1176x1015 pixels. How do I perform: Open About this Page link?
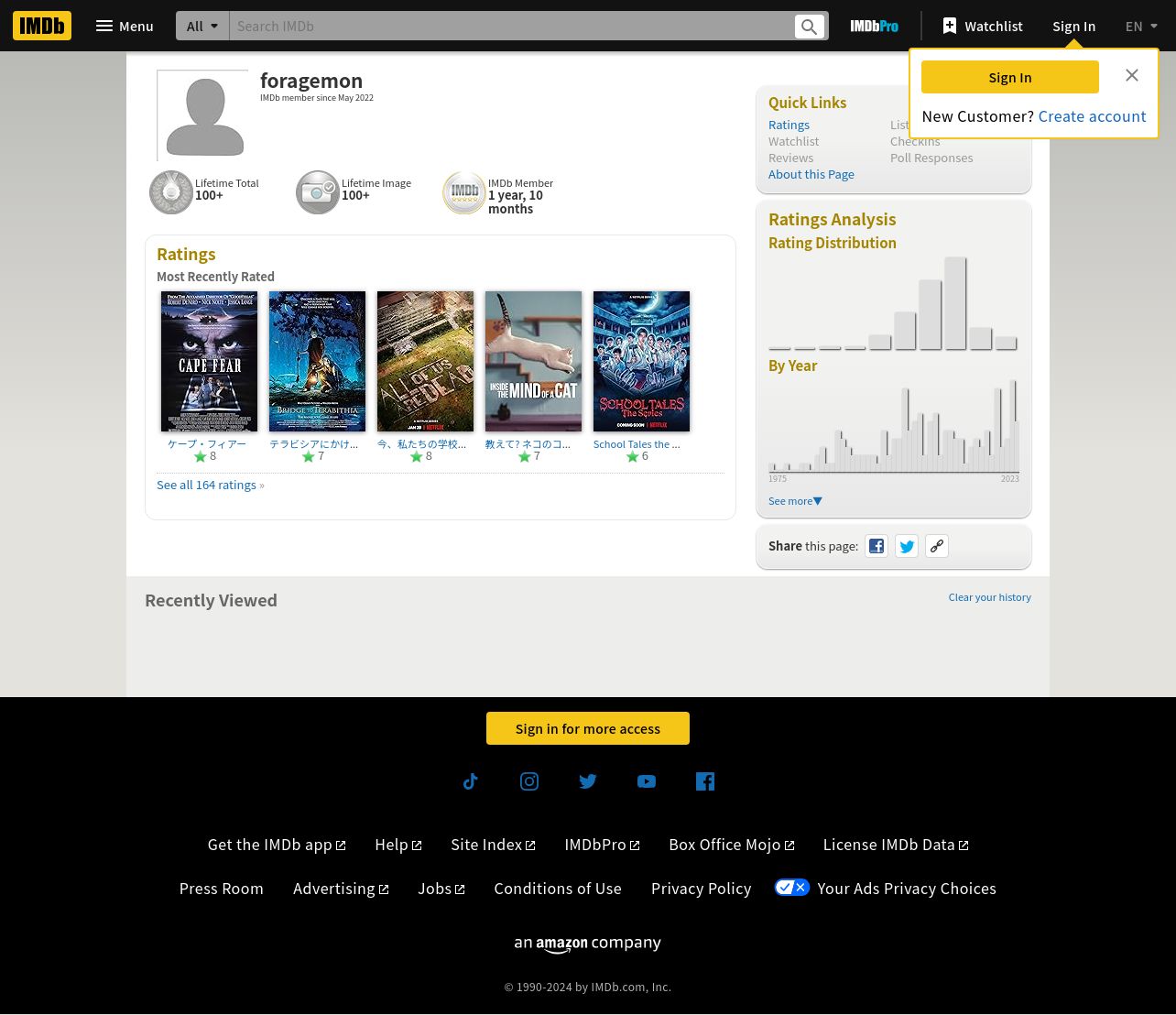click(811, 174)
